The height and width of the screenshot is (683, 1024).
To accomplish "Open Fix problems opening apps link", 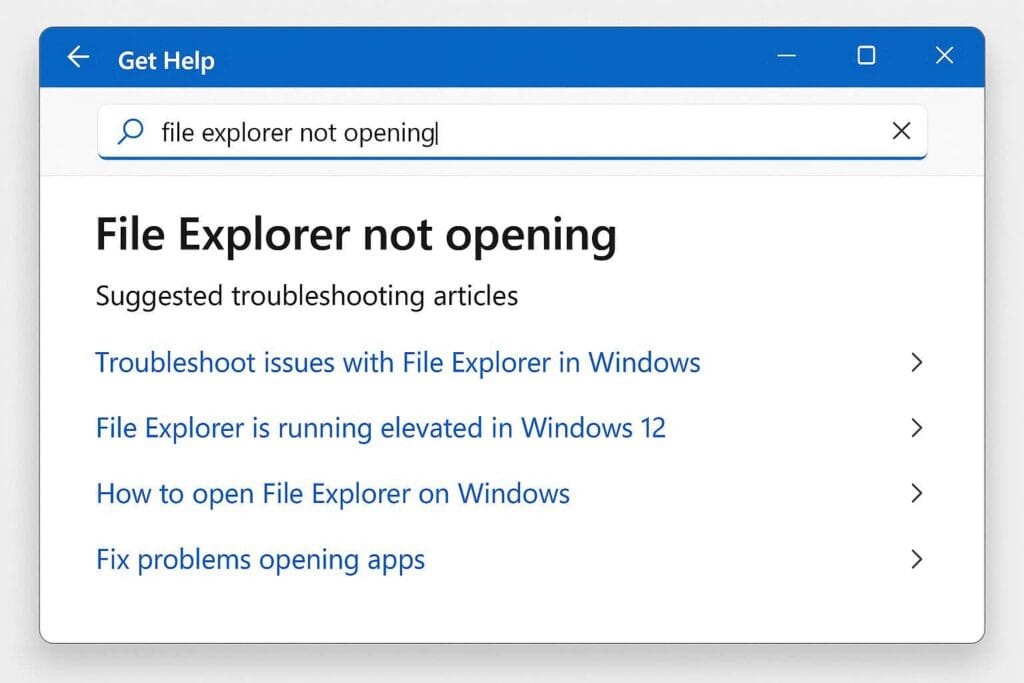I will [x=260, y=559].
